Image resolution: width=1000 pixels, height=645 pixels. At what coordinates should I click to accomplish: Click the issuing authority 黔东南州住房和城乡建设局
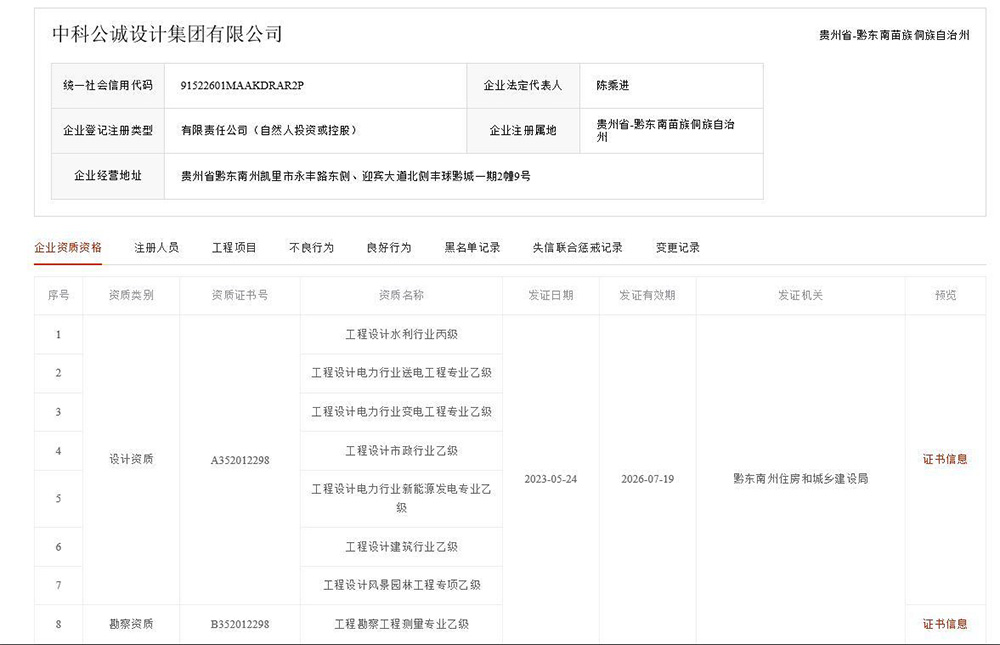800,479
